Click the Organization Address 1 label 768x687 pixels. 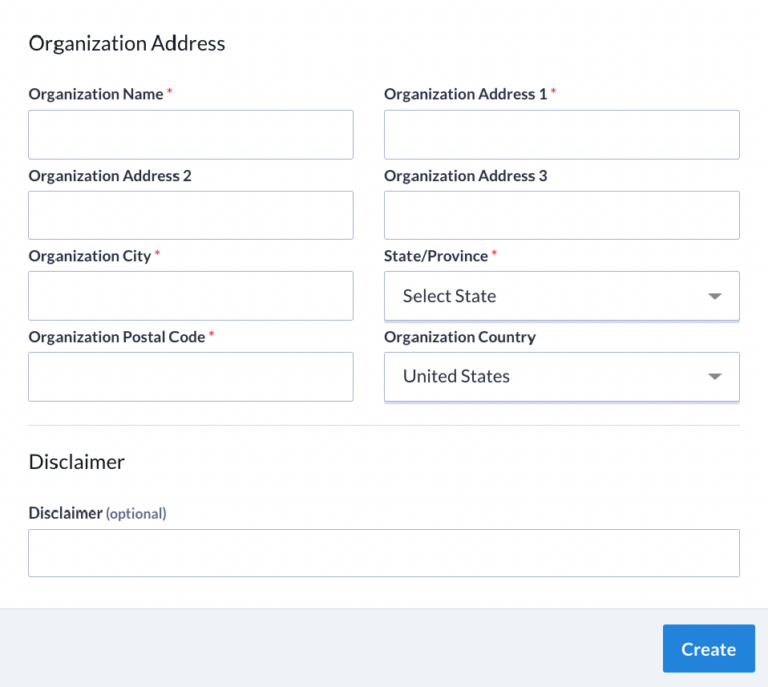click(465, 94)
